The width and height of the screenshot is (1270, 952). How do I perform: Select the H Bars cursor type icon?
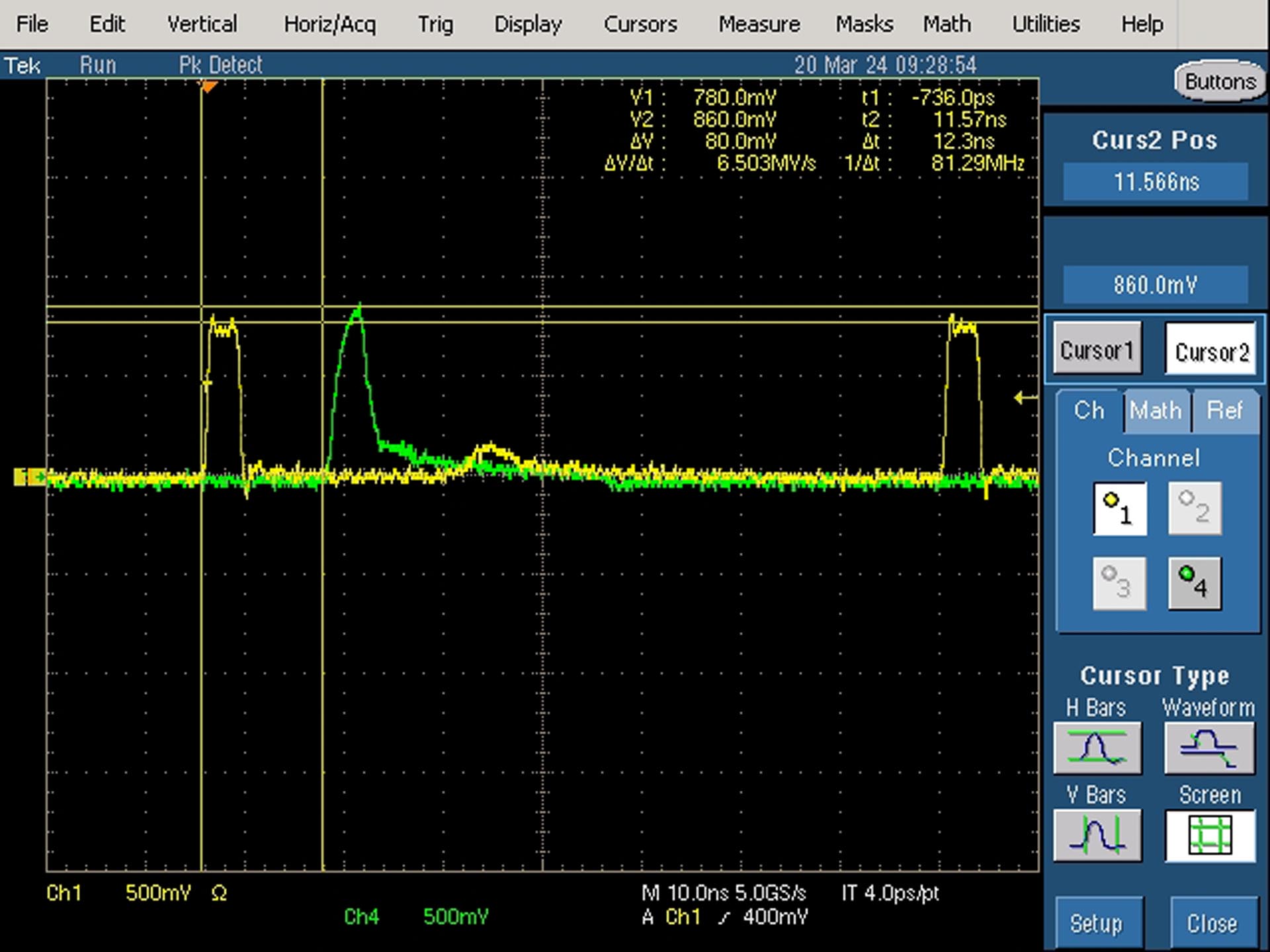(1097, 748)
